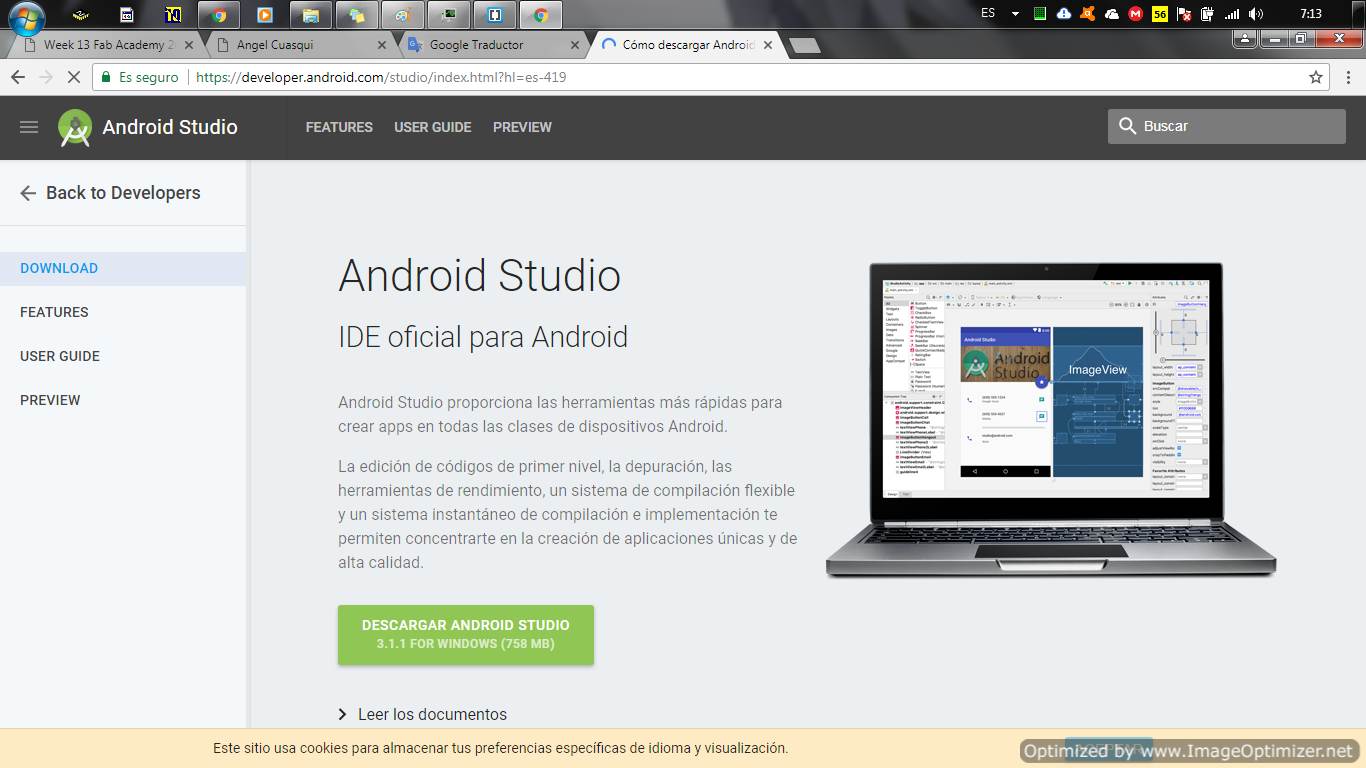Expand Leer los documentos section
This screenshot has height=768, width=1366.
coord(423,714)
